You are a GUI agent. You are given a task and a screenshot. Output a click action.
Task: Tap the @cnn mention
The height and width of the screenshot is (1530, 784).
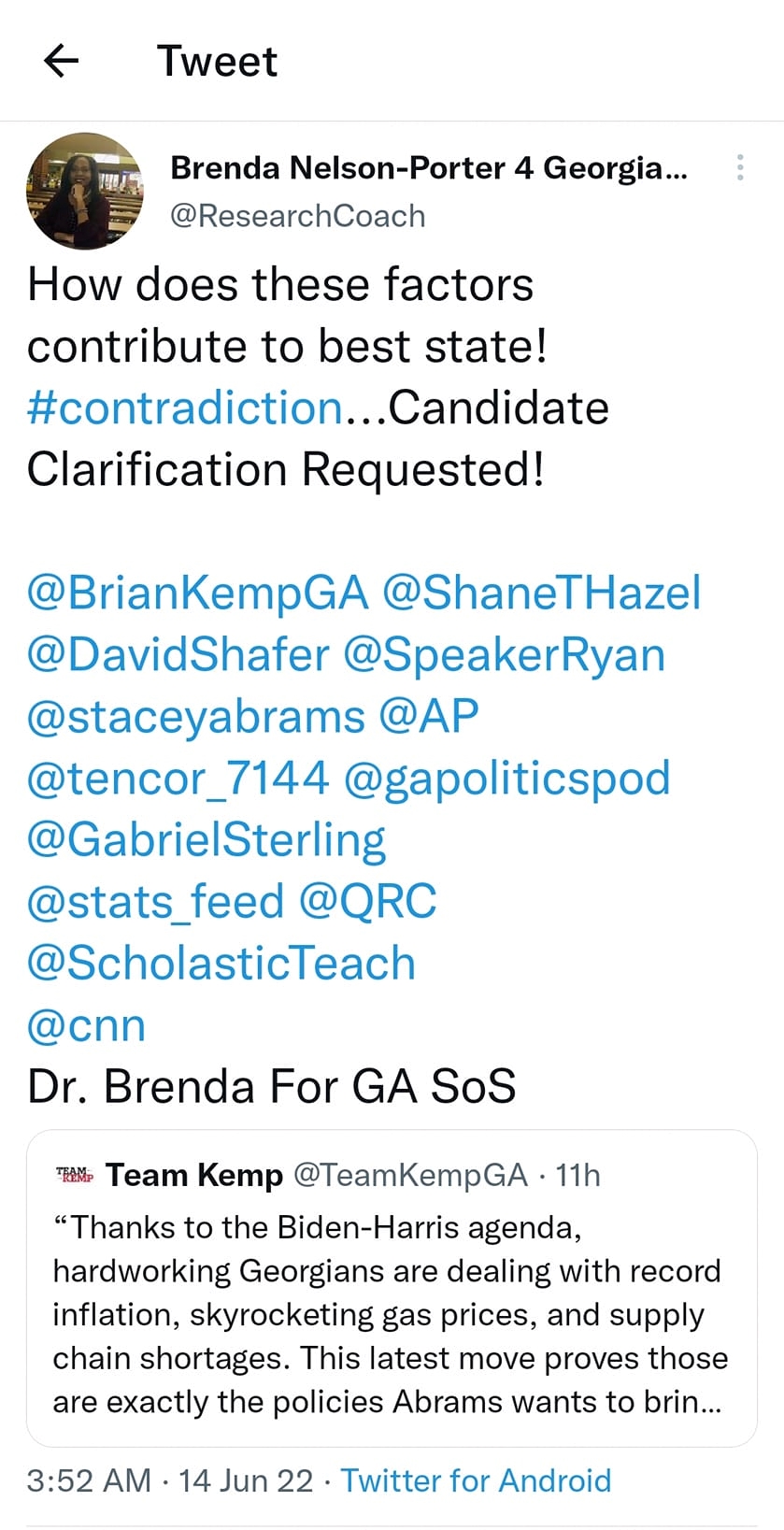[x=87, y=1026]
